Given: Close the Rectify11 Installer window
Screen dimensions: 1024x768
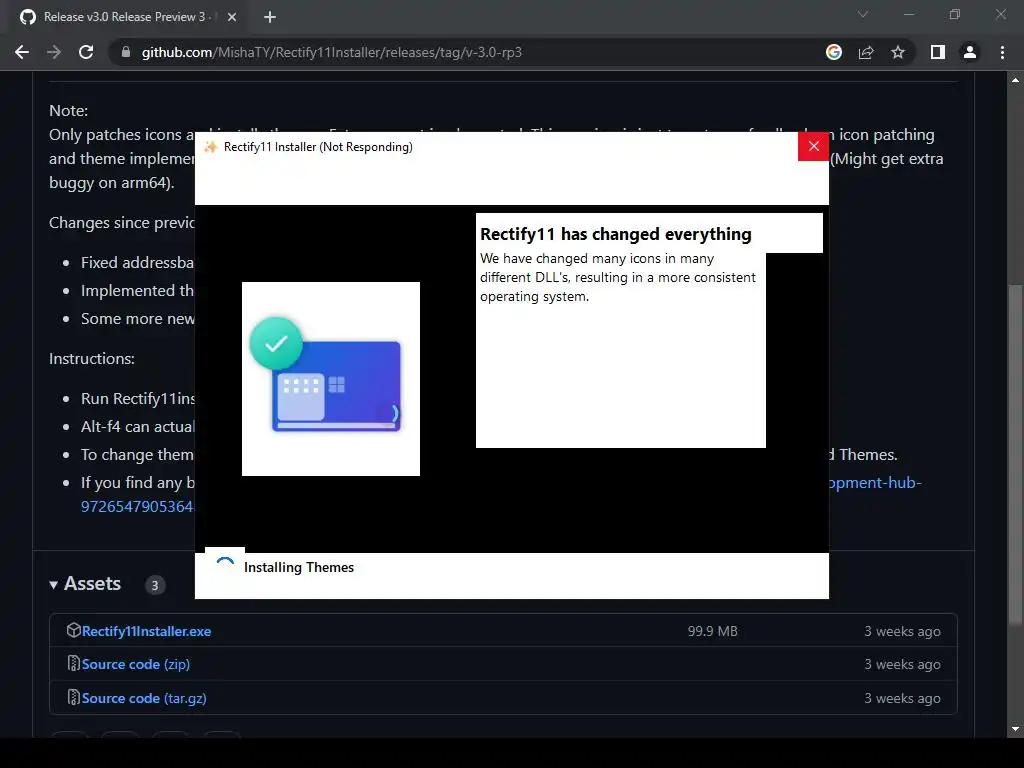Looking at the screenshot, I should coord(814,146).
